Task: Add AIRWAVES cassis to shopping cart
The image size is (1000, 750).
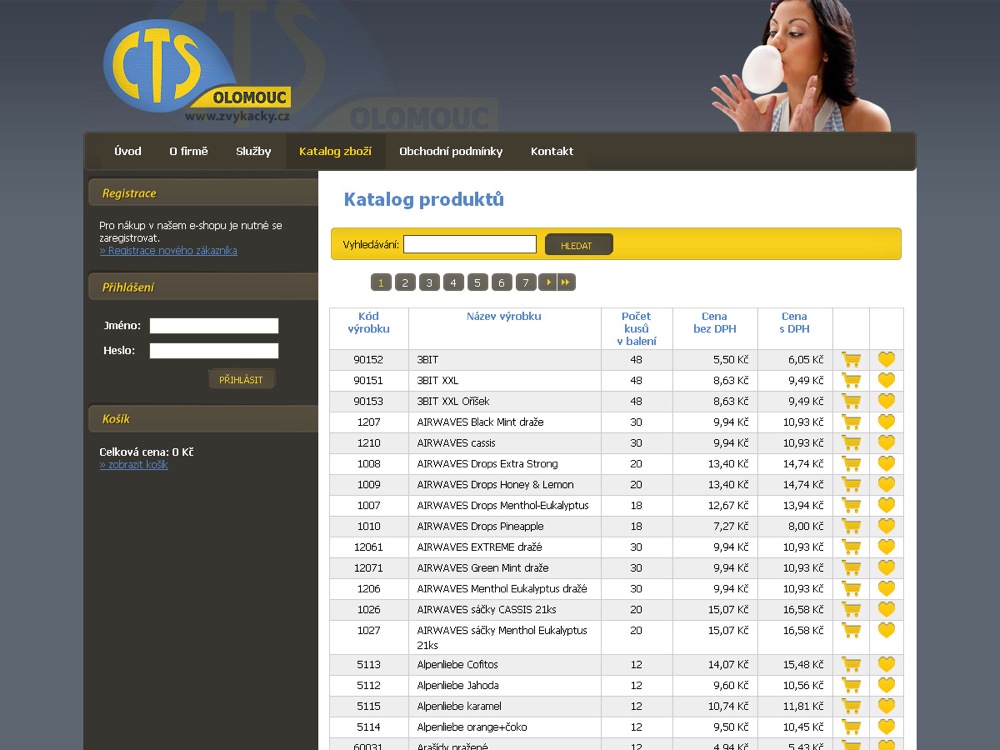Action: tap(851, 443)
